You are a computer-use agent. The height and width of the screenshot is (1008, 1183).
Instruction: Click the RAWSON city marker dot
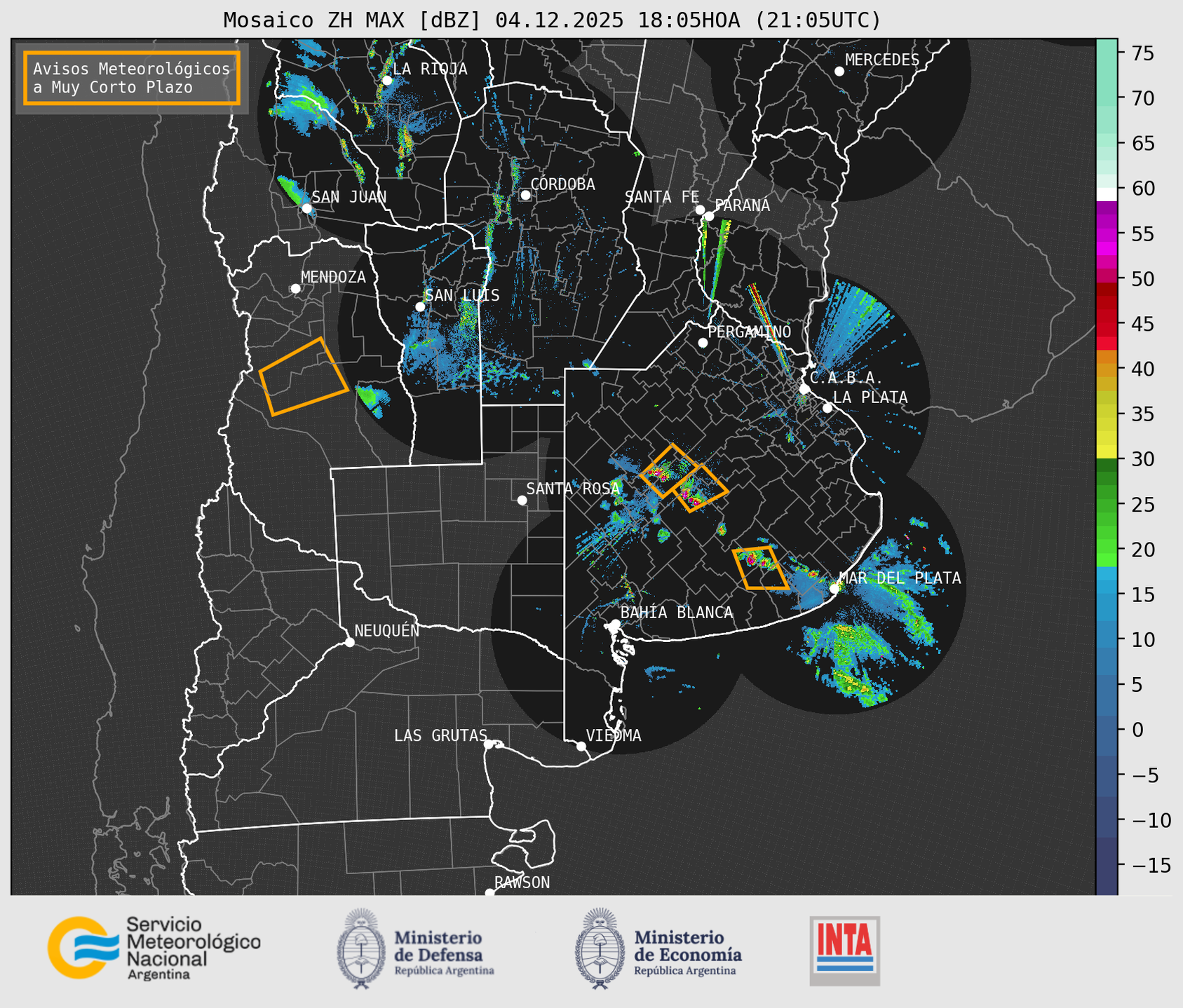point(489,892)
